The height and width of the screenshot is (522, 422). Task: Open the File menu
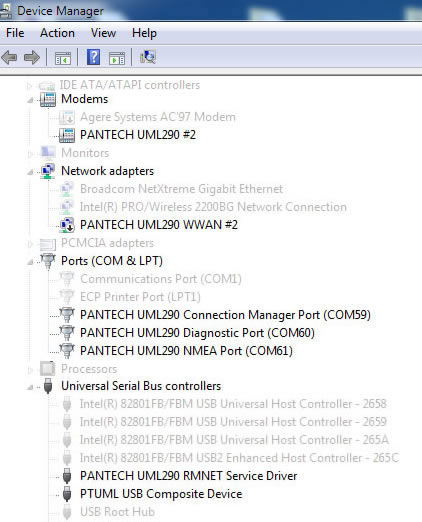click(x=15, y=33)
